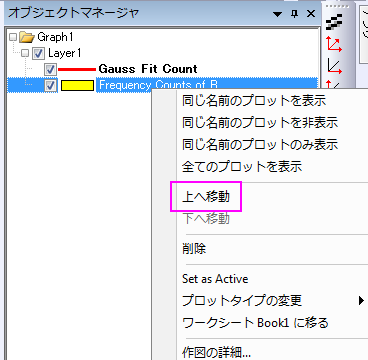The image size is (368, 360).
Task: Click the Graph1 folder icon
Action: 26,37
